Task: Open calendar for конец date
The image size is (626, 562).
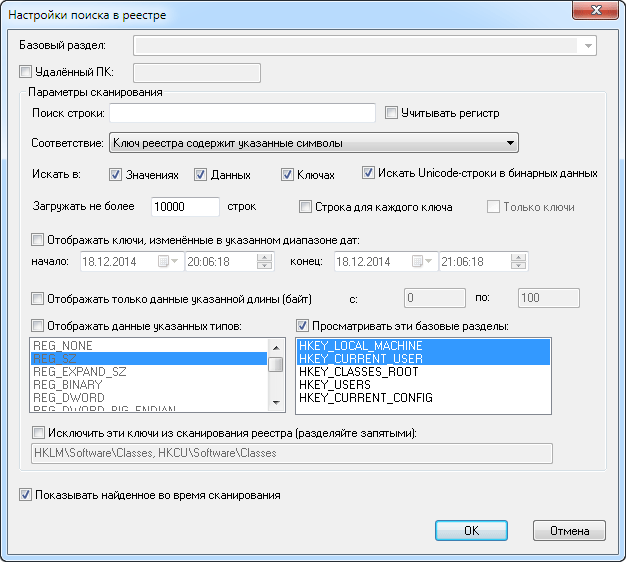Action: 422,261
